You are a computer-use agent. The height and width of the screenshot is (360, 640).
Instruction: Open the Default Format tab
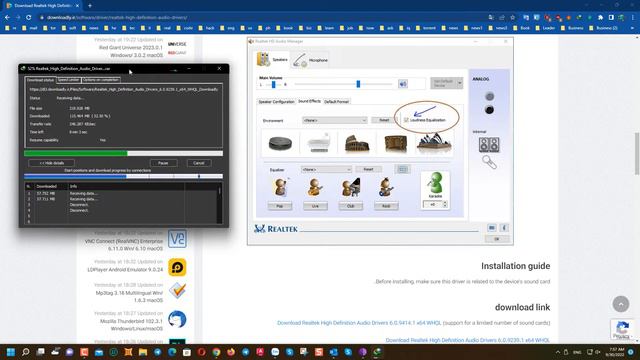(x=336, y=102)
